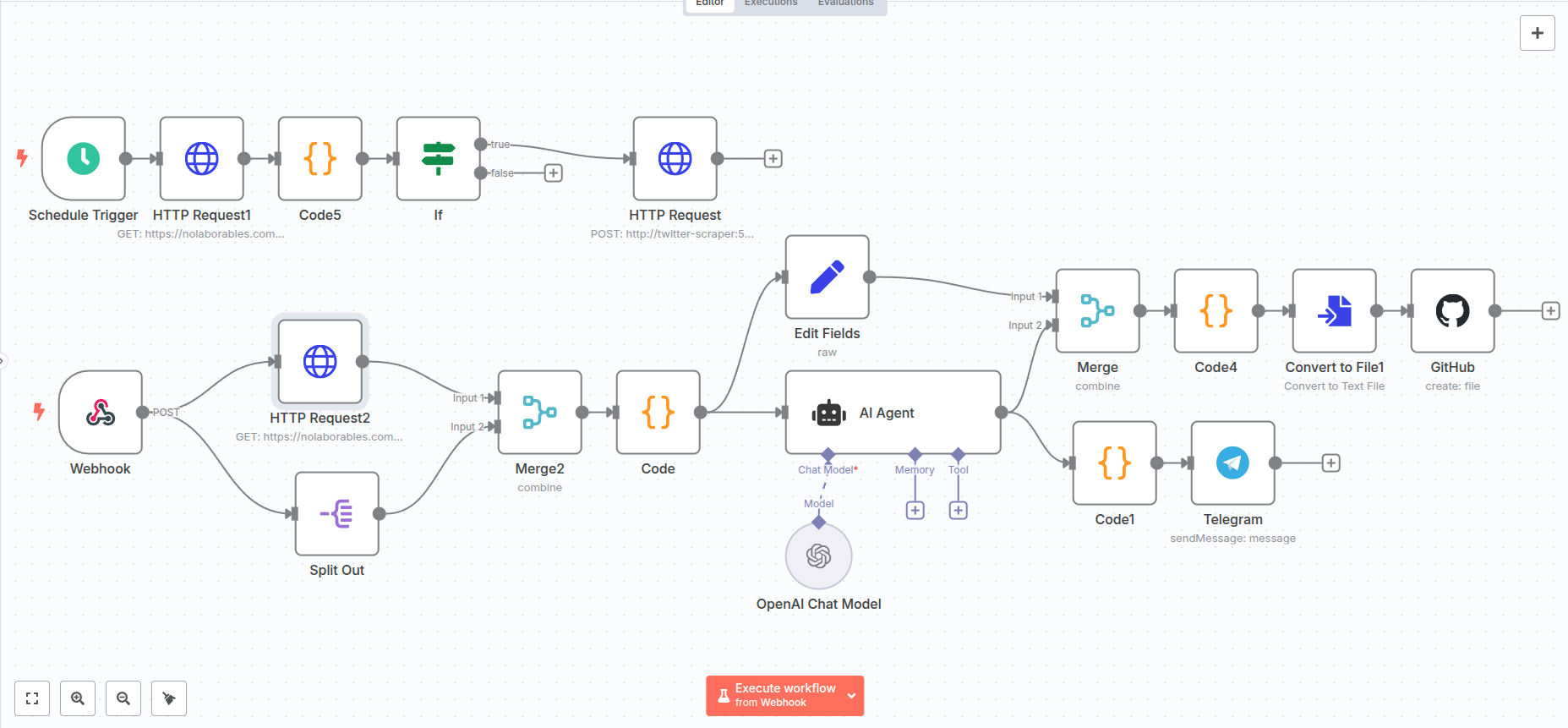Select the GitHub create file node
Image resolution: width=1568 pixels, height=728 pixels.
(1452, 310)
